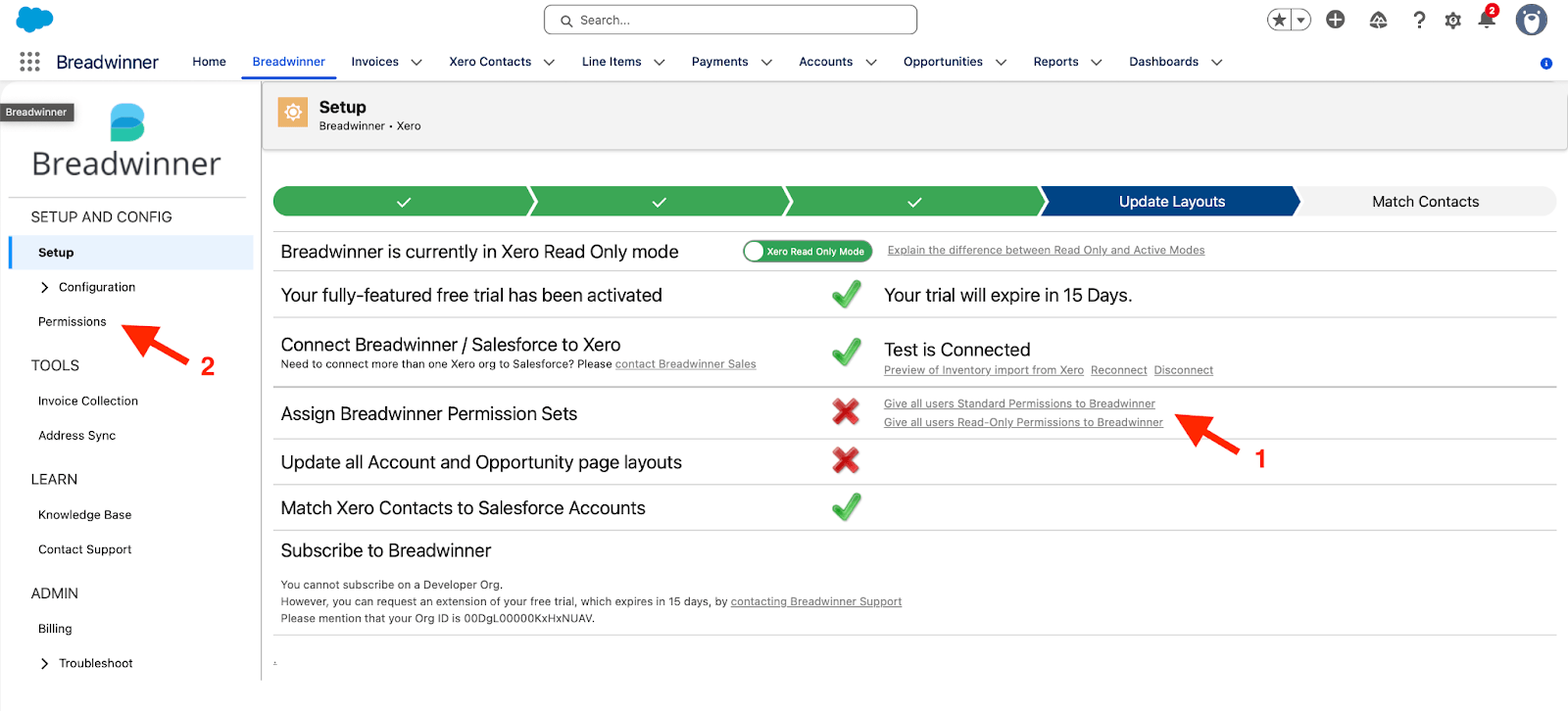
Task: Expand the Invoices tab dropdown
Action: (x=416, y=62)
